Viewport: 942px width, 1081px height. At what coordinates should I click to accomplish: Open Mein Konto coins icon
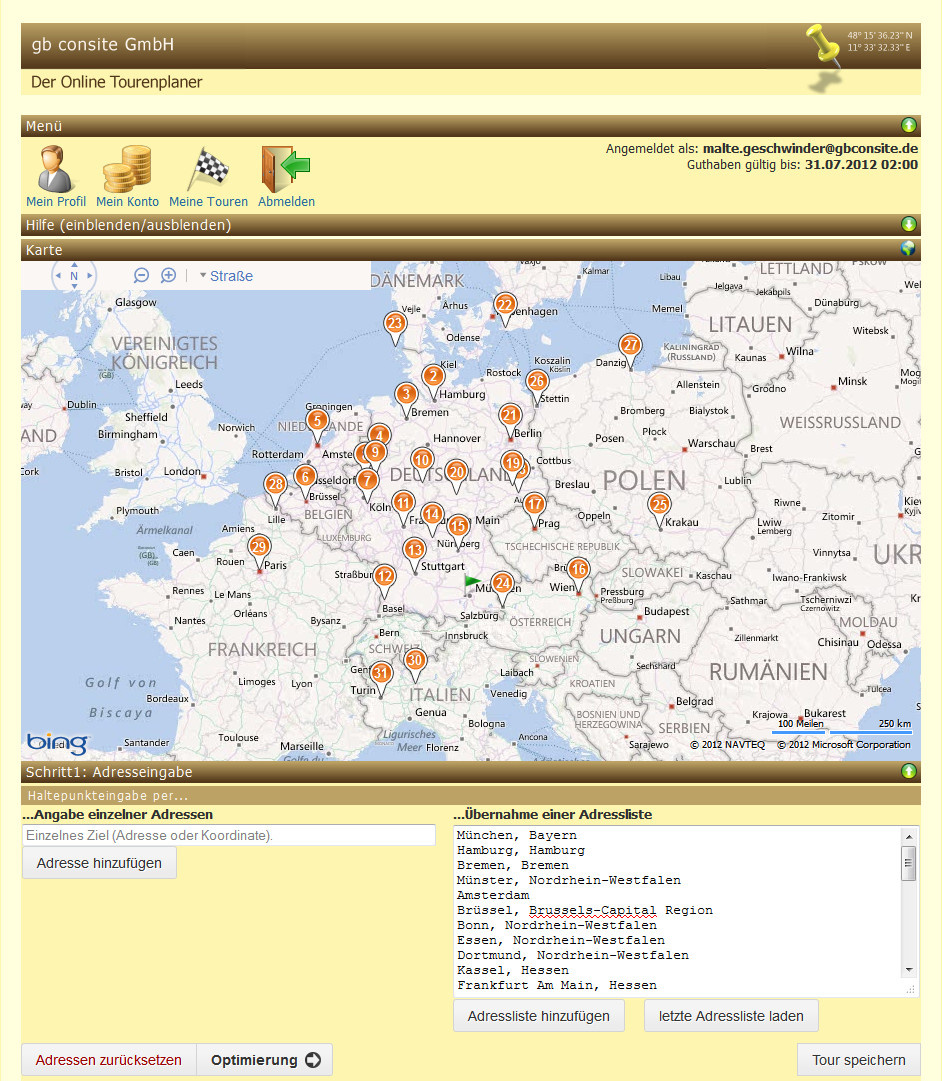127,169
